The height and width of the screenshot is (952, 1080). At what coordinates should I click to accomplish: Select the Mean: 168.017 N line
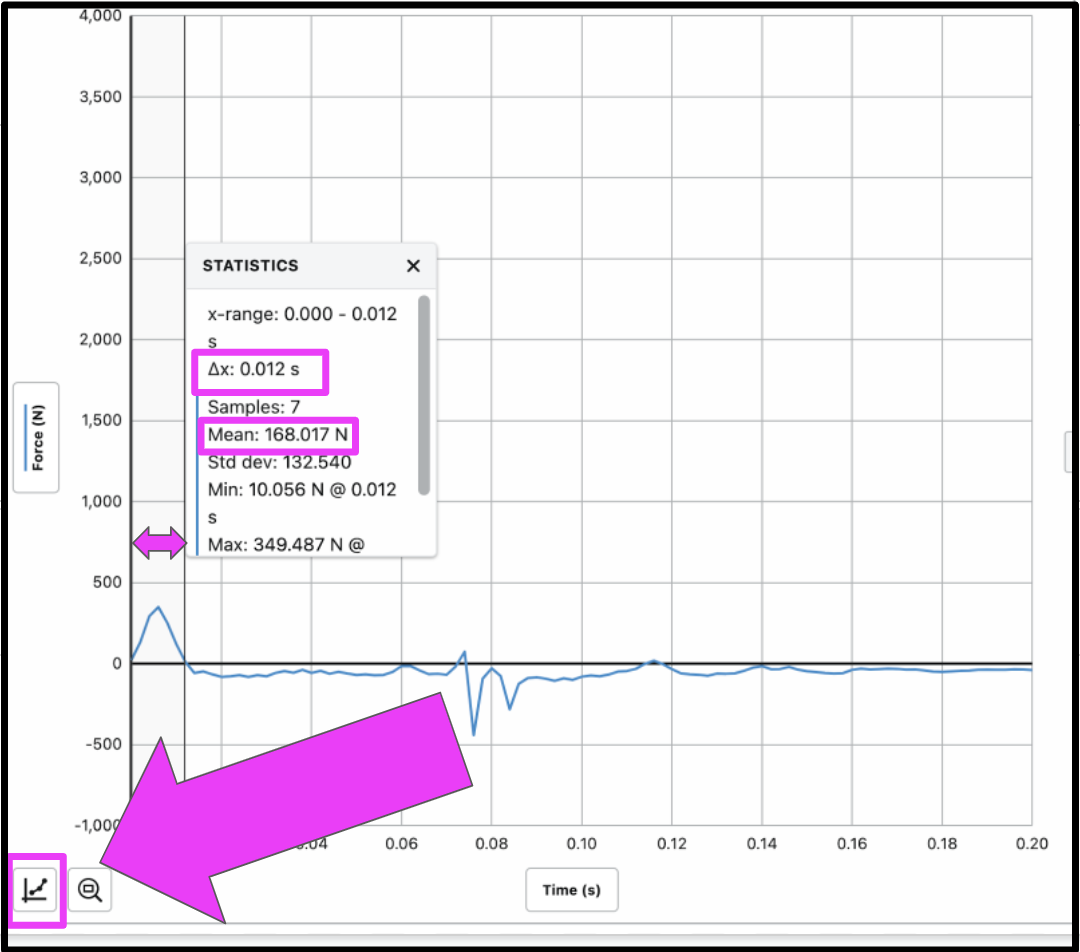[x=279, y=435]
